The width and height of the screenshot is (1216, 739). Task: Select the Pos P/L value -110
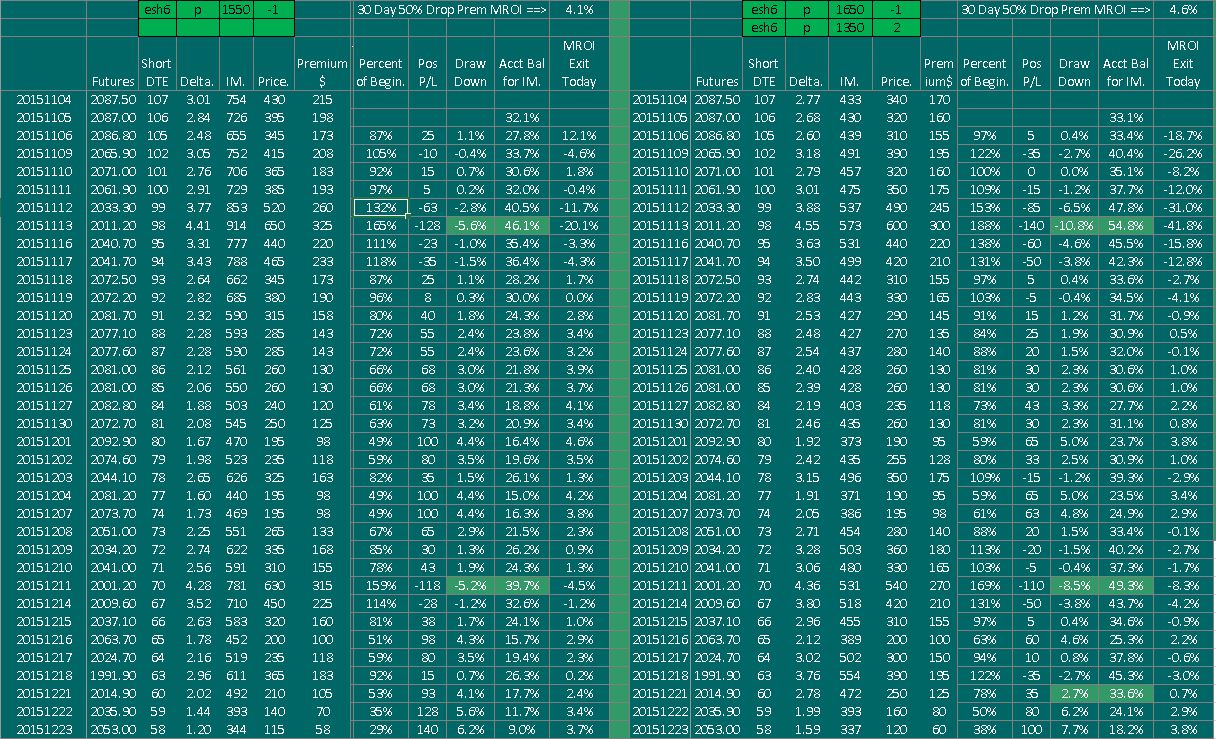coord(1032,585)
